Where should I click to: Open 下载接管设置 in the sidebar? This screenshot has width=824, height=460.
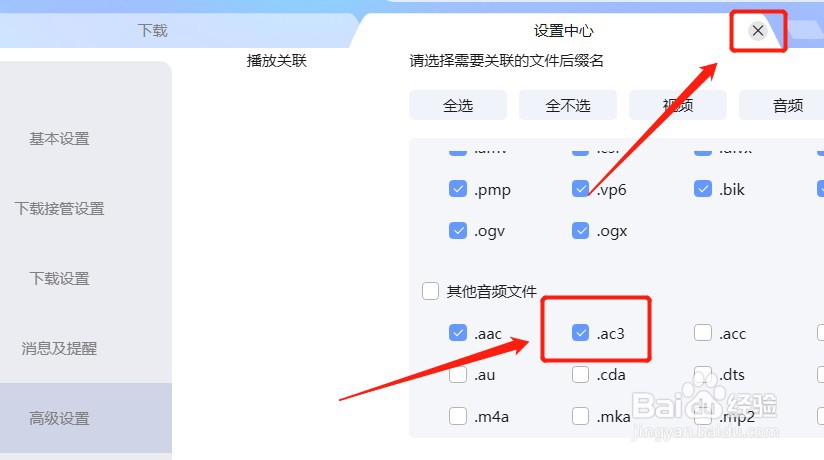click(x=59, y=209)
